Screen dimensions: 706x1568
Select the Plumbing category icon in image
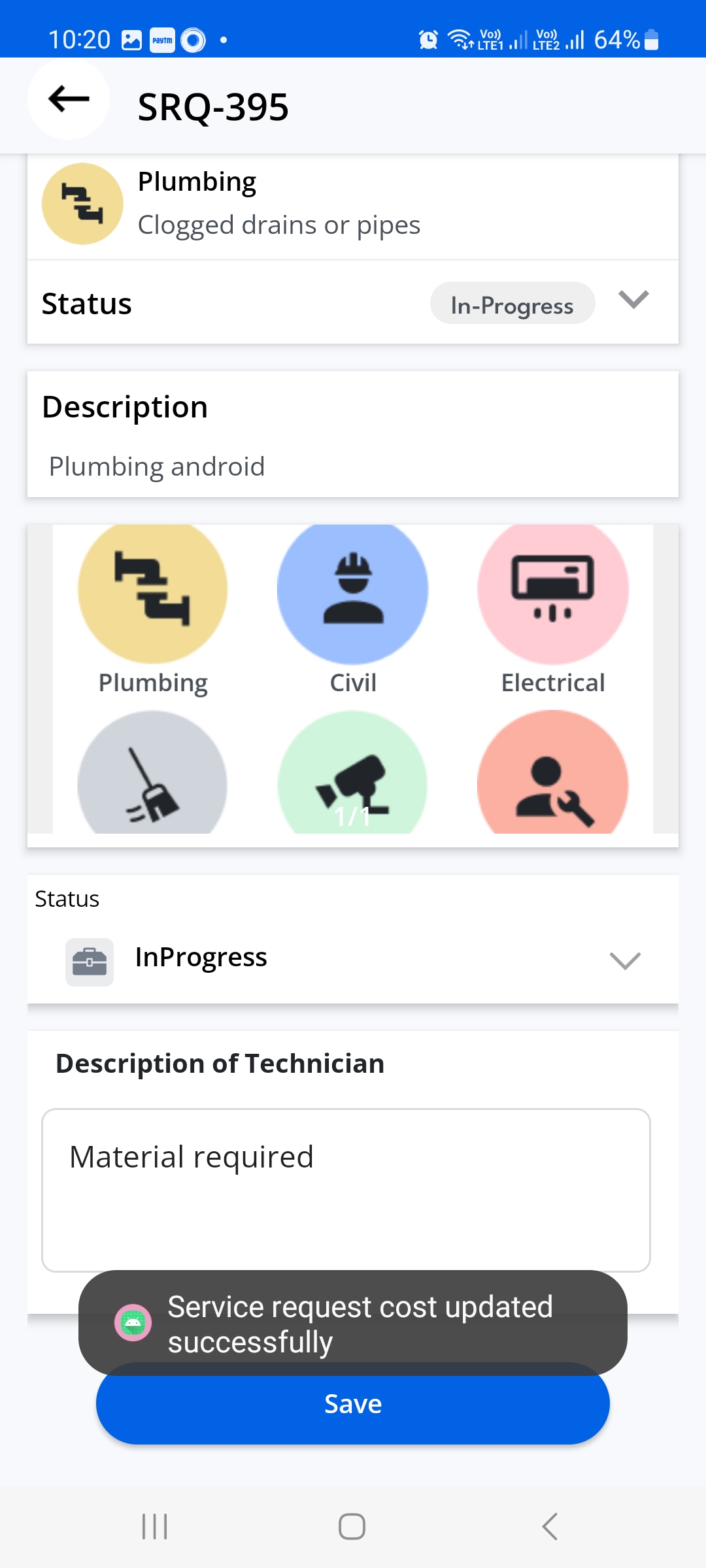[152, 593]
